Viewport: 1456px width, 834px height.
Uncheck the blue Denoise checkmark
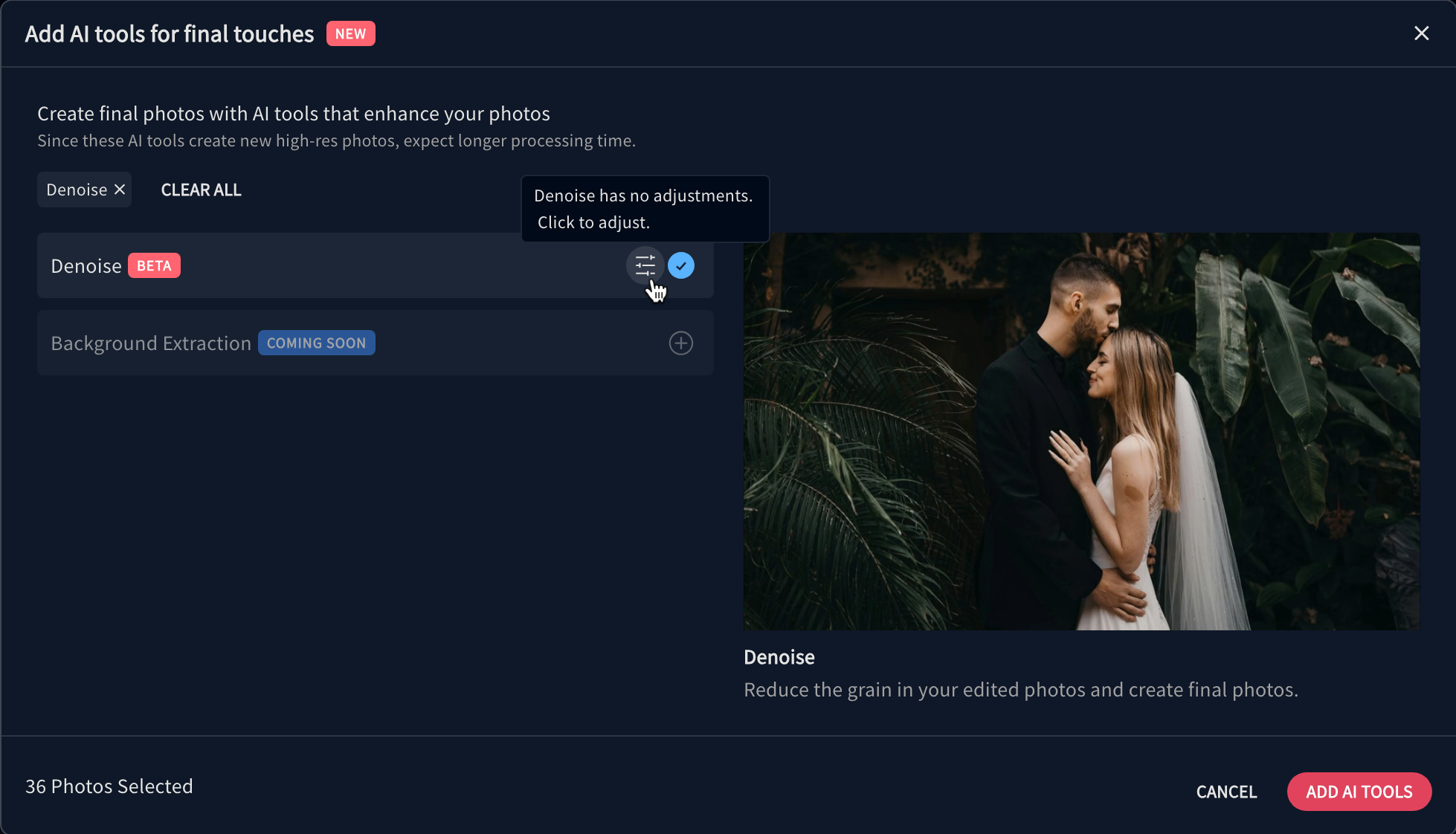coord(681,265)
